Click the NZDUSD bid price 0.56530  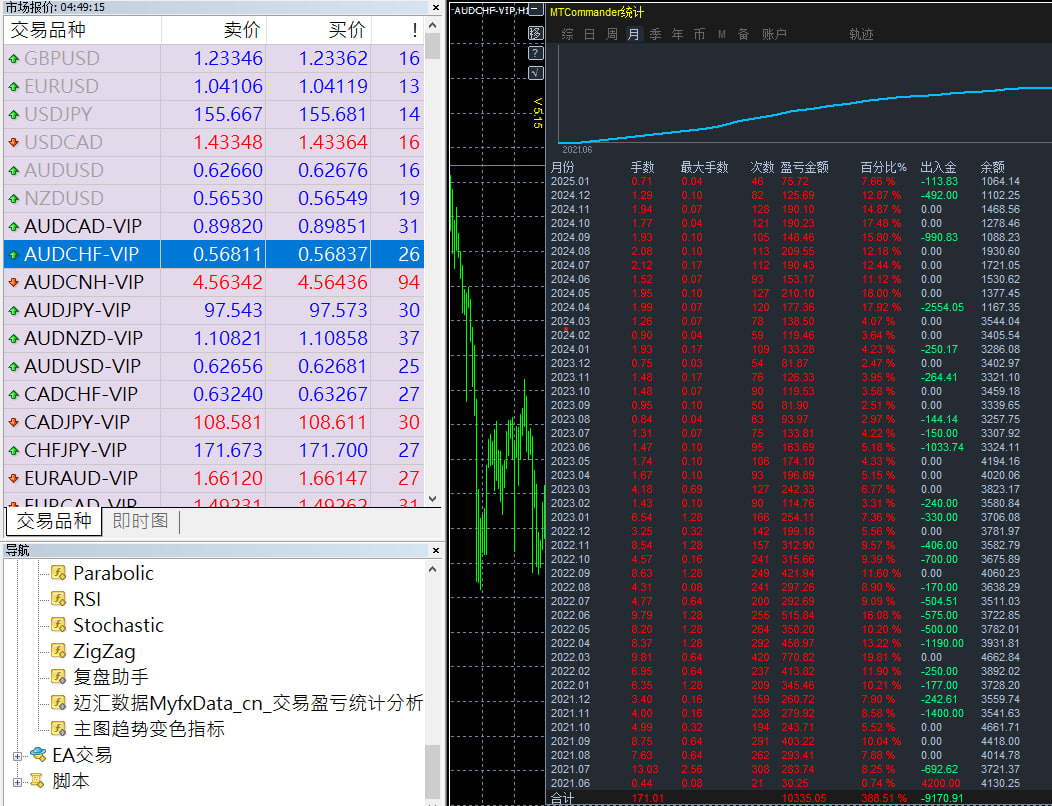coord(228,199)
